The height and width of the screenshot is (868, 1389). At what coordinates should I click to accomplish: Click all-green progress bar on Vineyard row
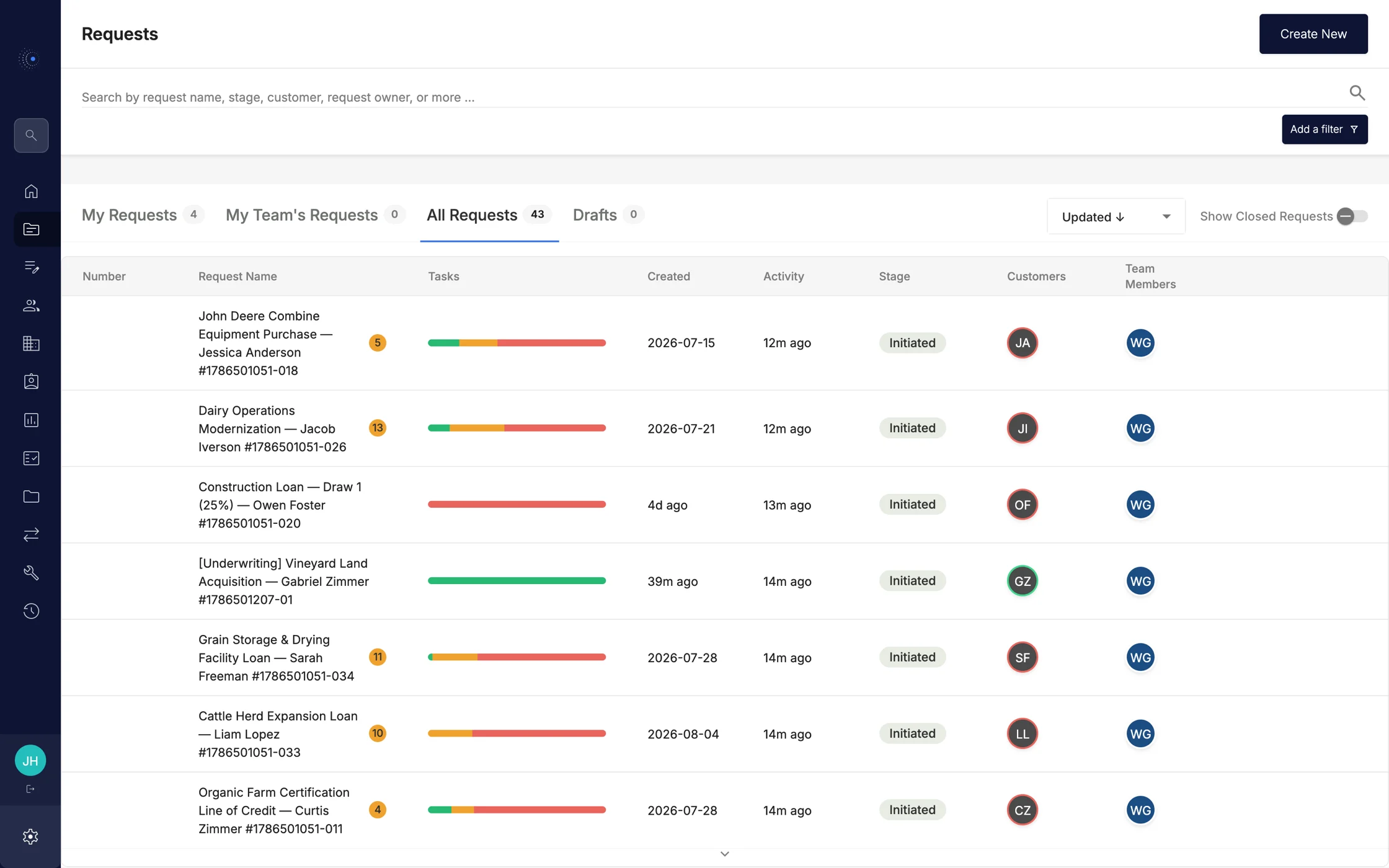pyautogui.click(x=517, y=581)
